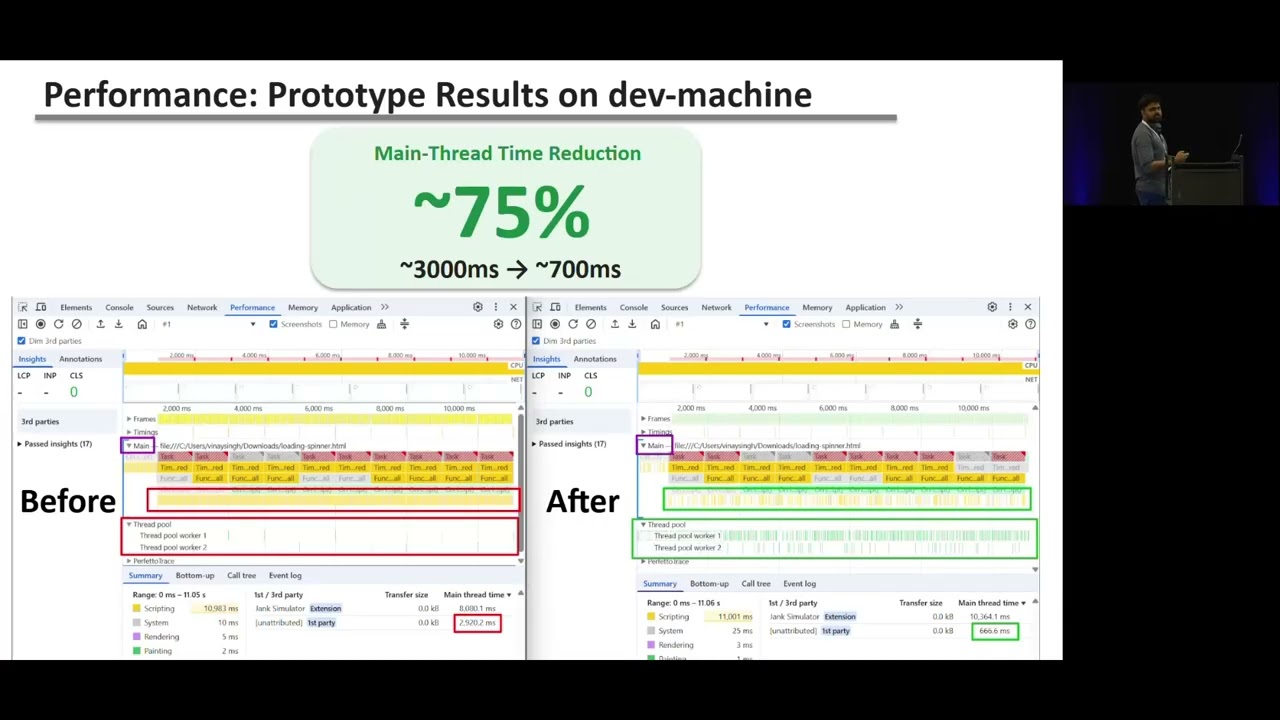The height and width of the screenshot is (720, 1280).
Task: Click home icon in After panel
Action: click(x=655, y=324)
